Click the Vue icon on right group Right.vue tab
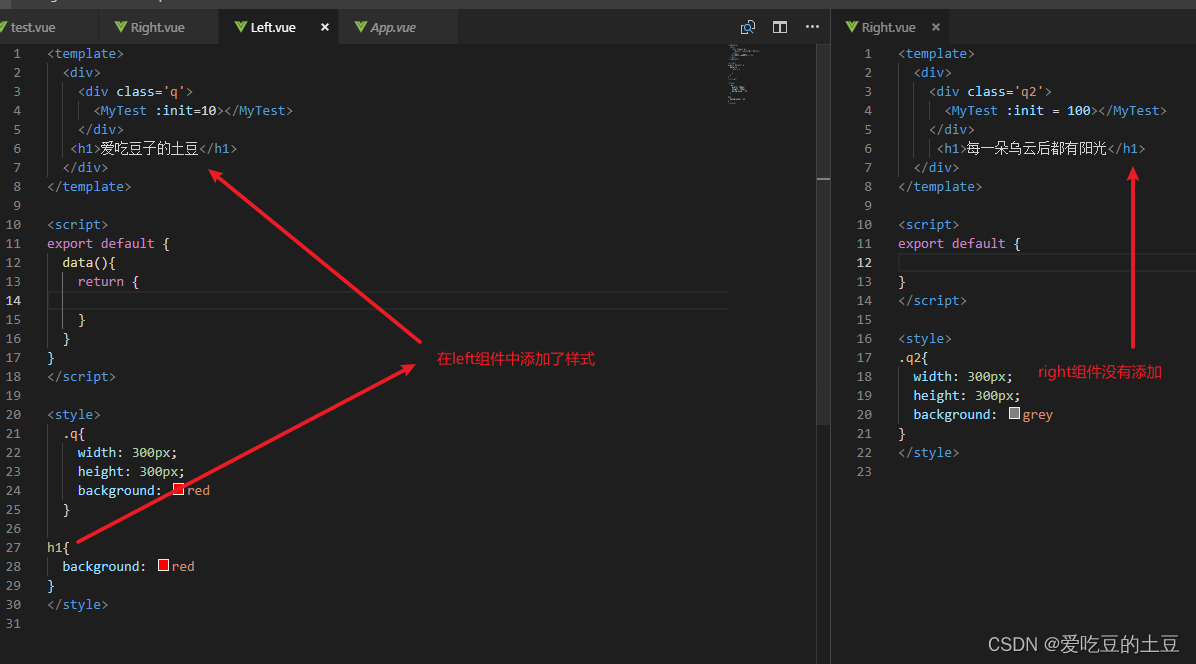Screen dimensions: 1196x664 coord(852,27)
